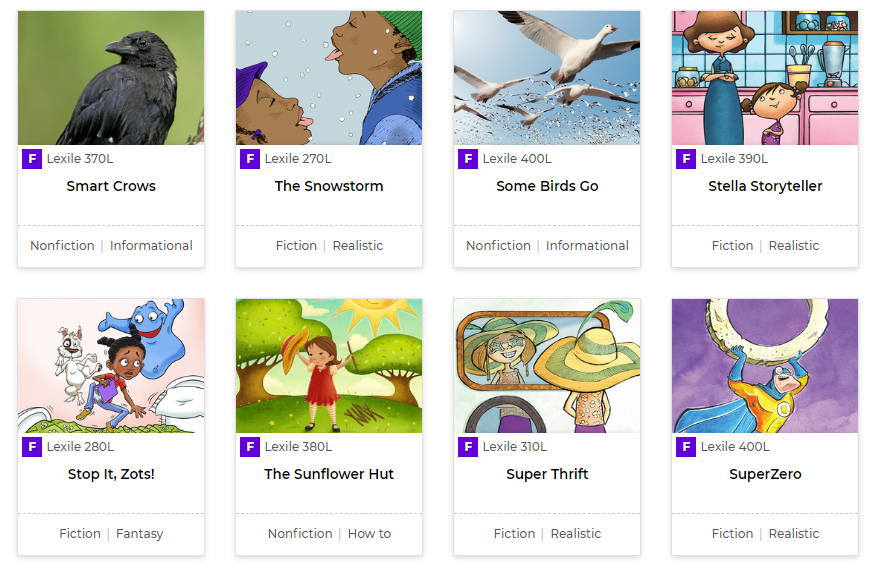
Task: Select the Super Thrift hat cover thumbnail
Action: tap(547, 366)
